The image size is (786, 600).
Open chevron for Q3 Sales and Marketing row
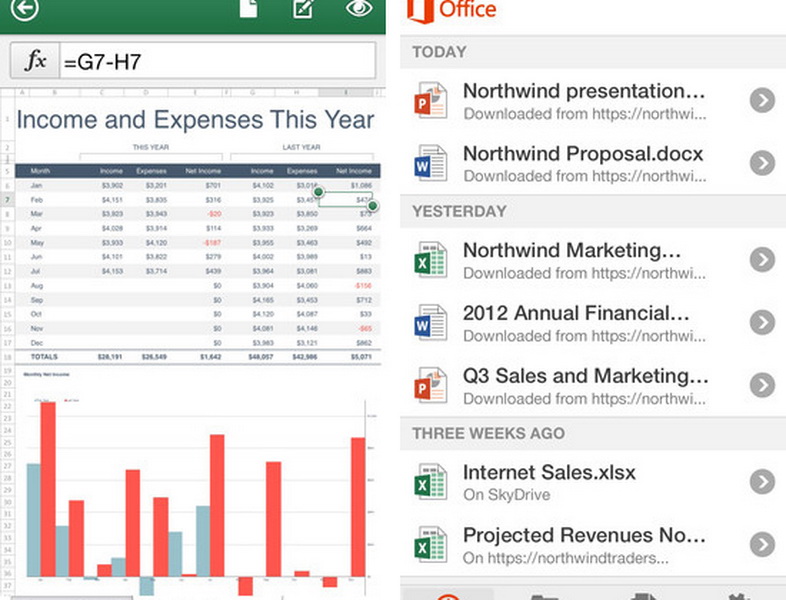[x=762, y=385]
